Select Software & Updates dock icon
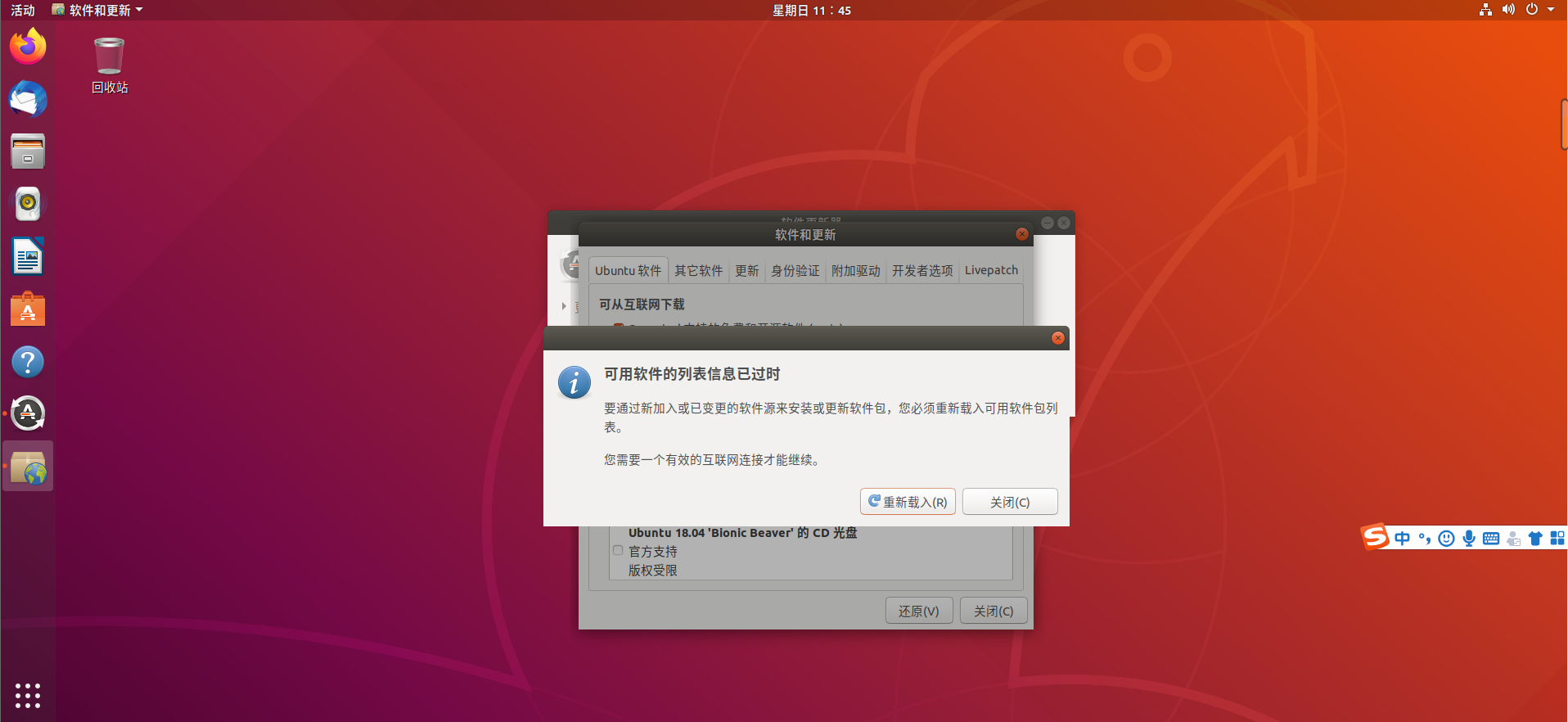 tap(28, 467)
